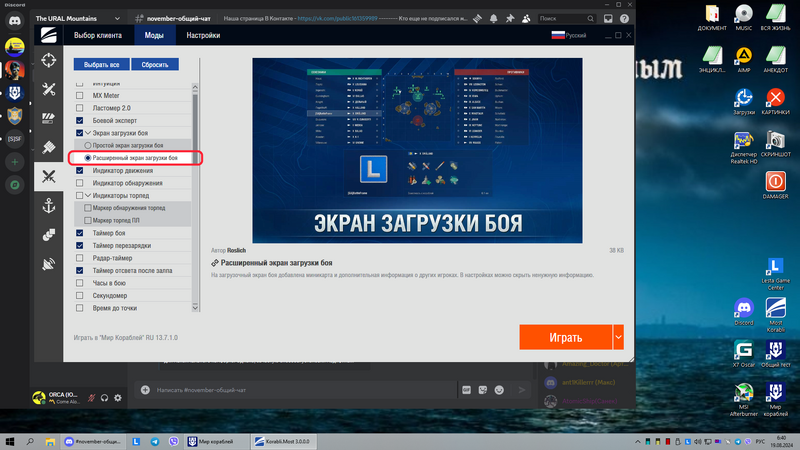
Task: Open the dropdown arrow next to Играть
Action: point(618,337)
